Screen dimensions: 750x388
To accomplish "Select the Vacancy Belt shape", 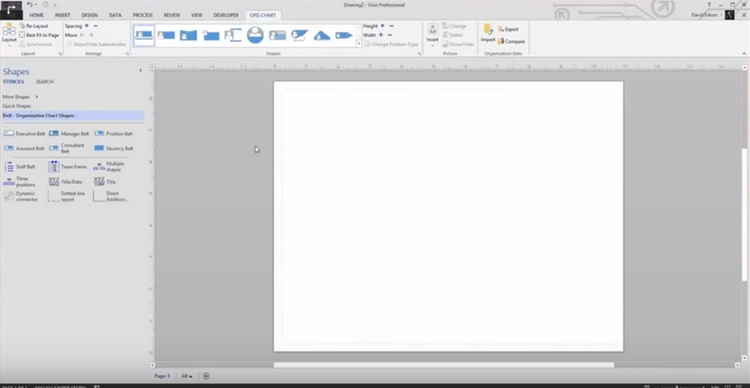I will (114, 148).
